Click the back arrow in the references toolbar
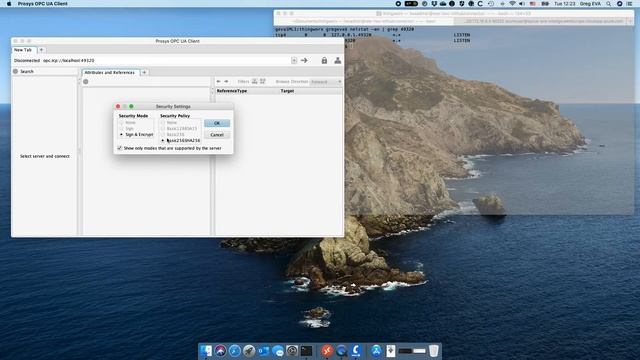The height and width of the screenshot is (360, 640). 218,82
